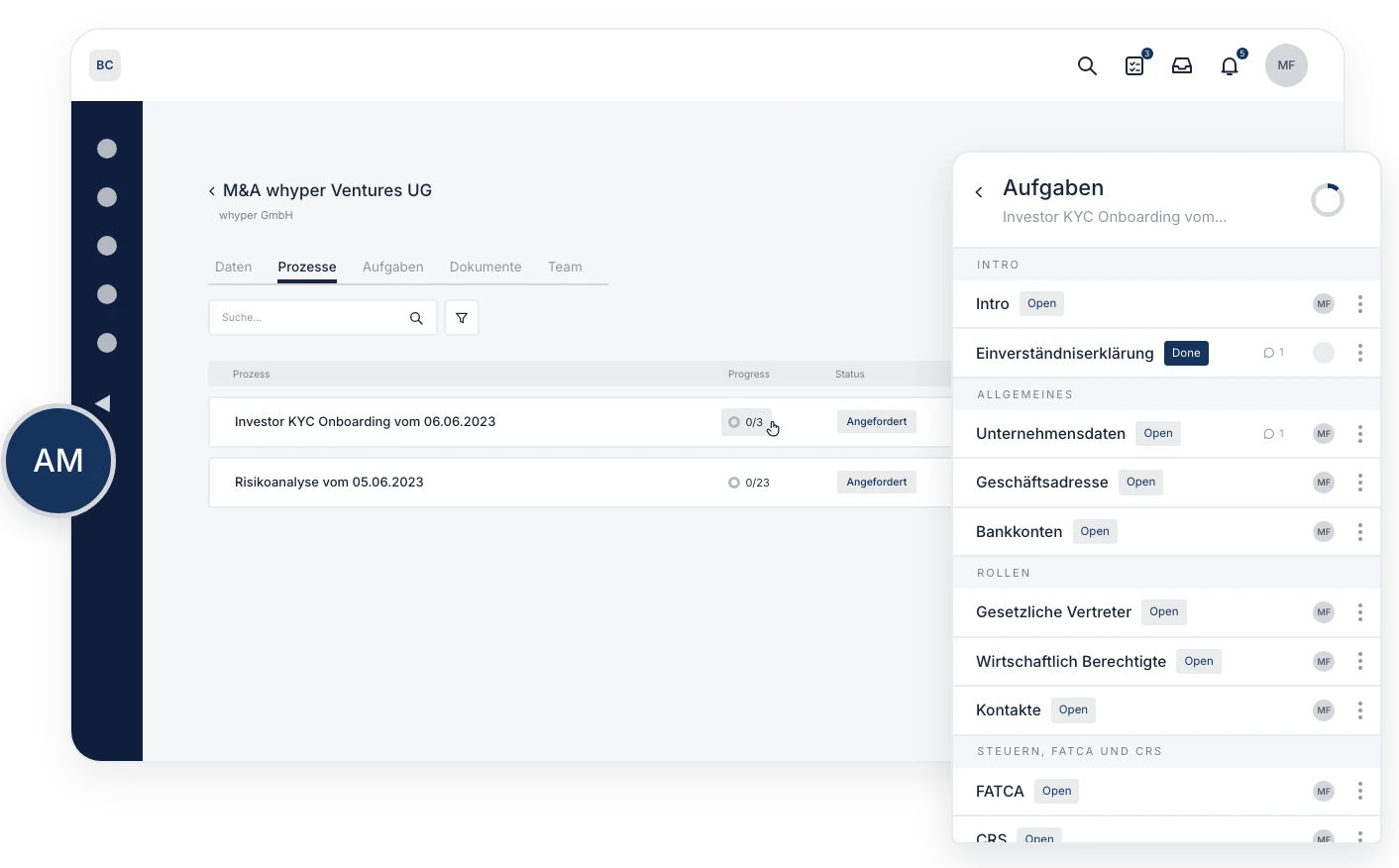1399x868 pixels.
Task: Go back using the chevron beside M&A whyper Ventures UG
Action: click(212, 191)
